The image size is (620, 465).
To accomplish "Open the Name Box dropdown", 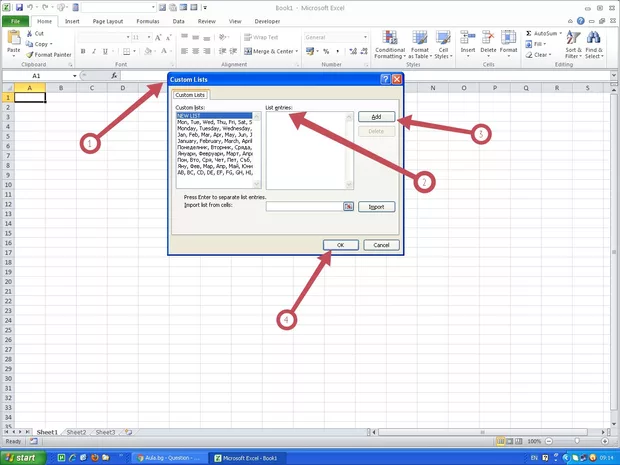I will [x=75, y=76].
